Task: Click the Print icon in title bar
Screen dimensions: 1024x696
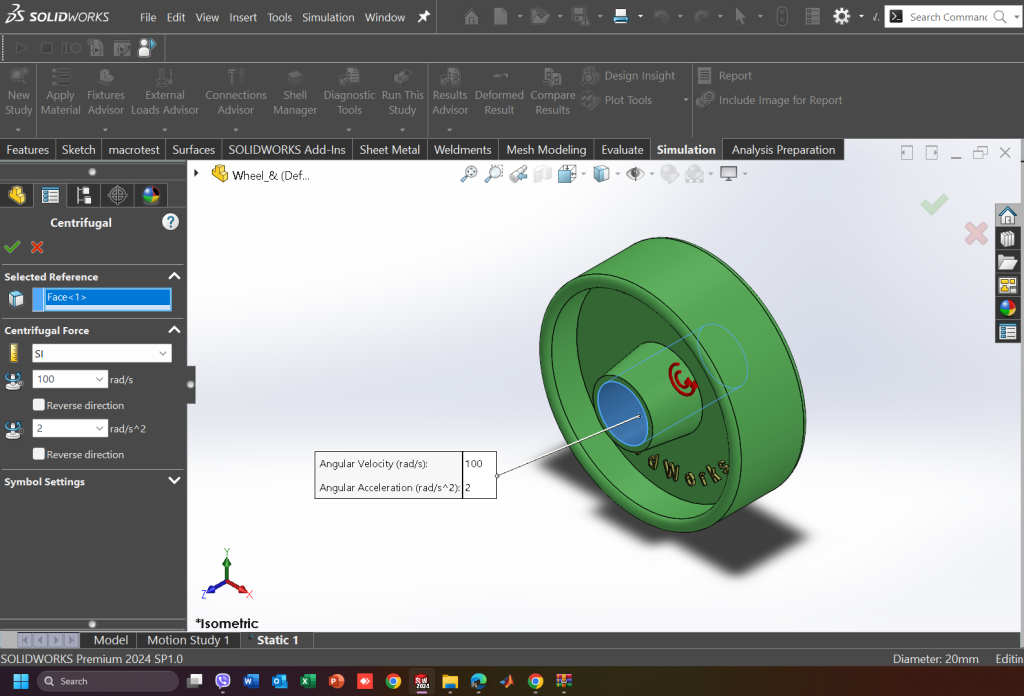Action: point(620,16)
